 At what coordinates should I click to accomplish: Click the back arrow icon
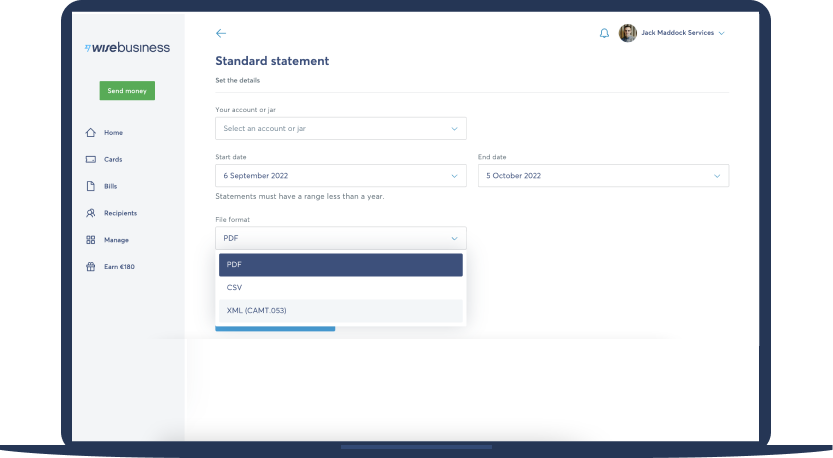coord(221,33)
